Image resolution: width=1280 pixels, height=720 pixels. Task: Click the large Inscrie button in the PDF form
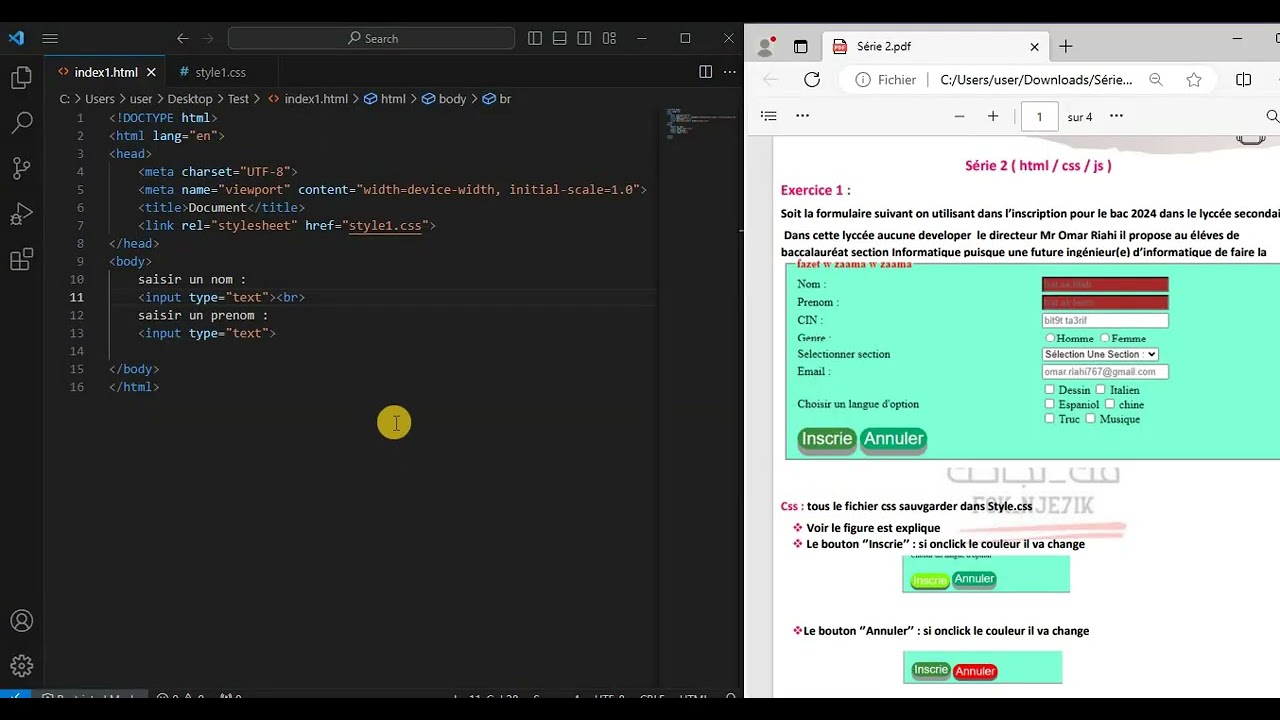tap(827, 440)
